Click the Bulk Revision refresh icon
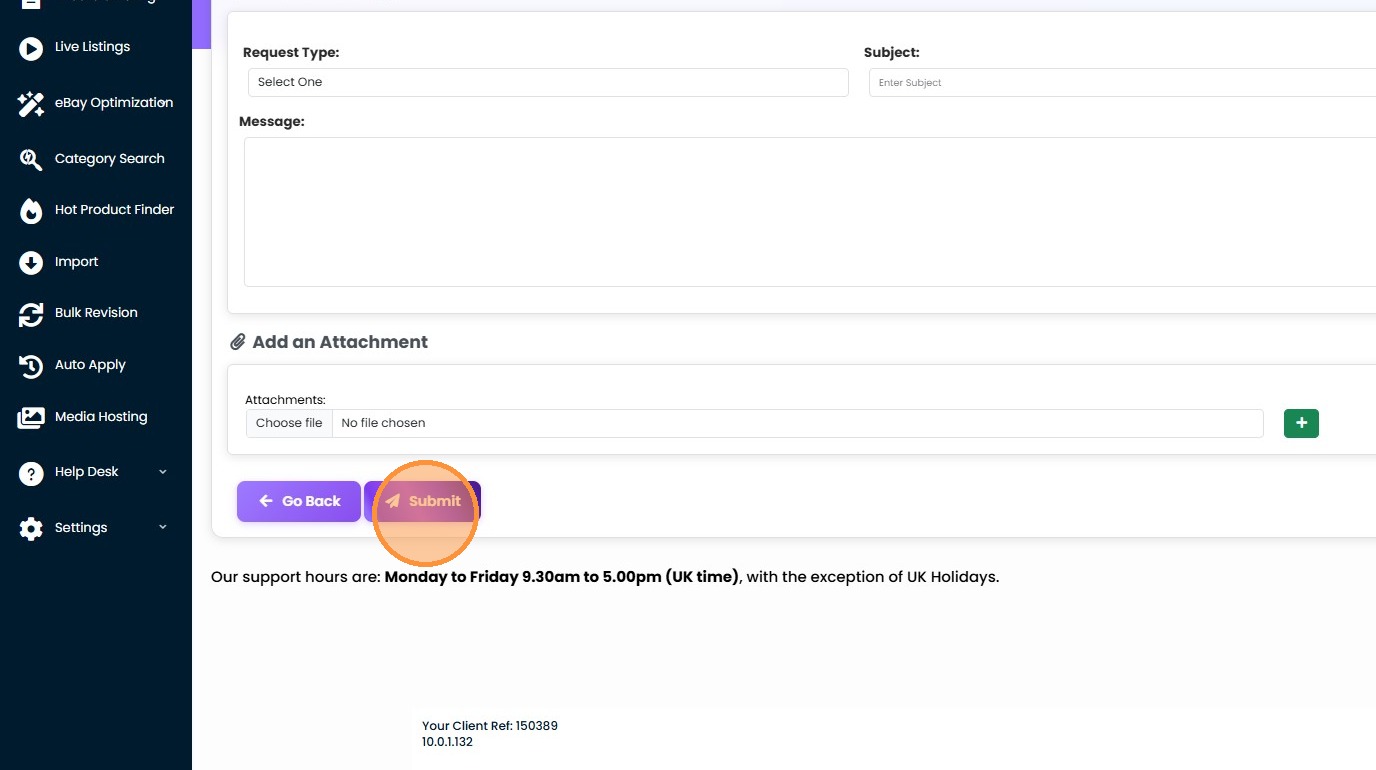Screen dimensions: 1376x770 (x=31, y=314)
